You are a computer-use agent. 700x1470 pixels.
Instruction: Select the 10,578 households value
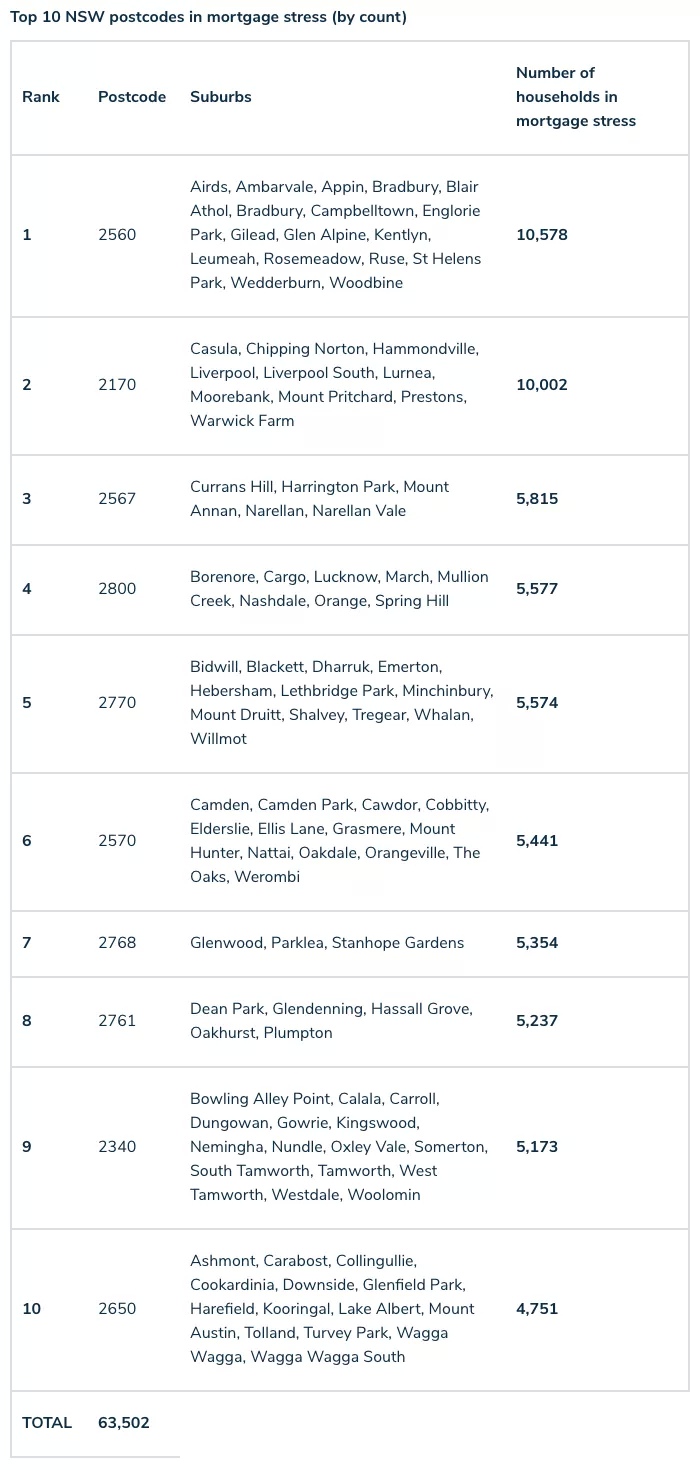pyautogui.click(x=542, y=235)
